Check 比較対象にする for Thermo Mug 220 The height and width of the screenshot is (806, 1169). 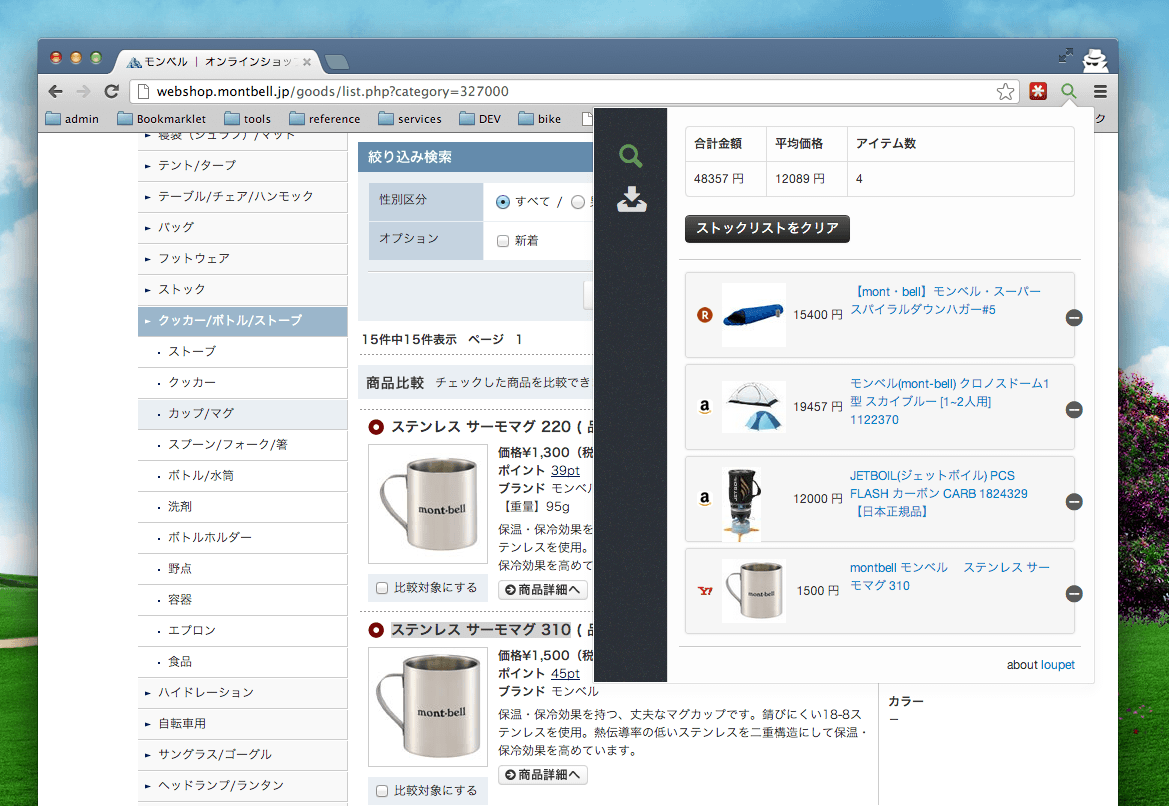pyautogui.click(x=382, y=588)
